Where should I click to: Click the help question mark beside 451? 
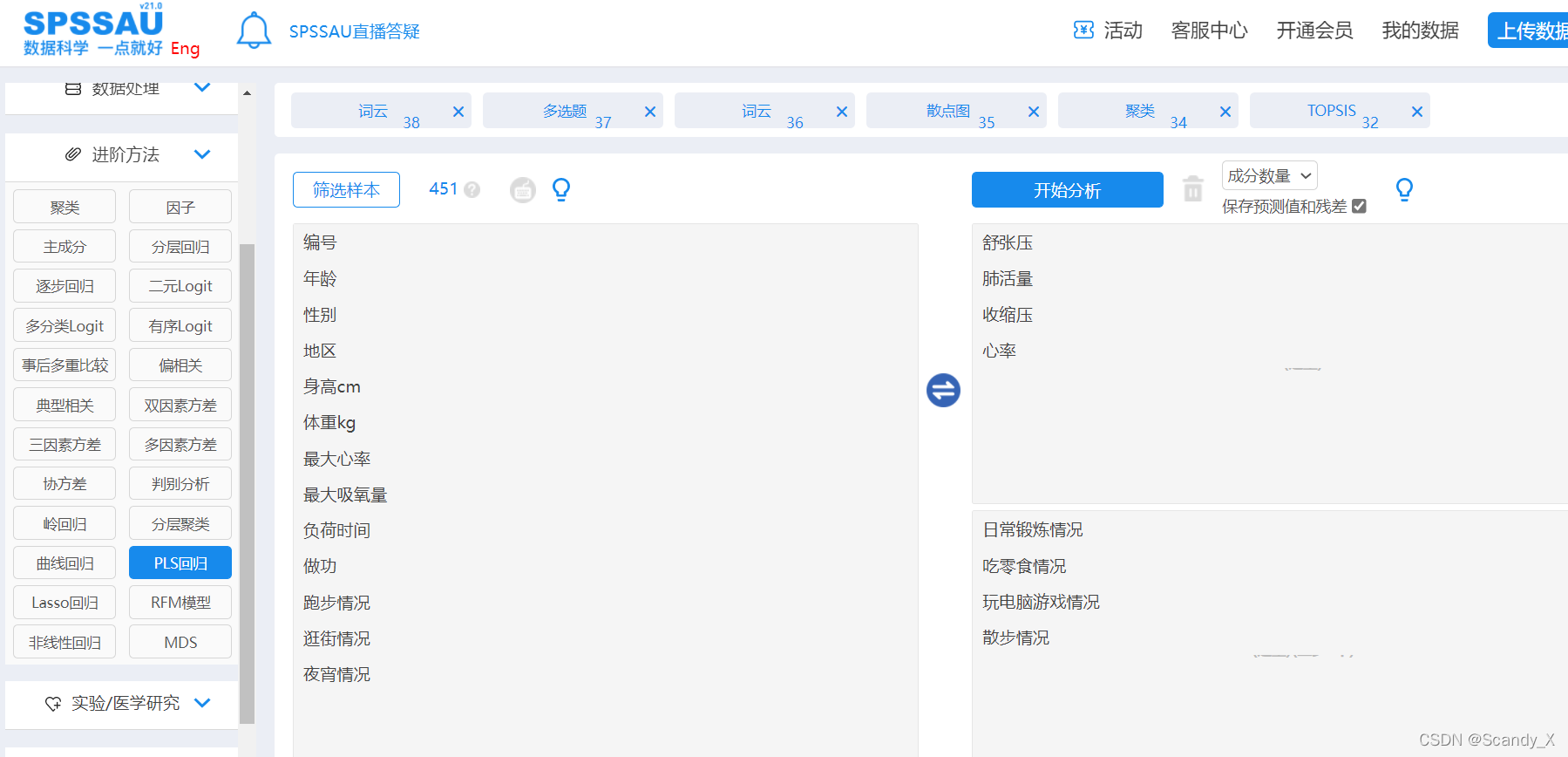click(472, 189)
